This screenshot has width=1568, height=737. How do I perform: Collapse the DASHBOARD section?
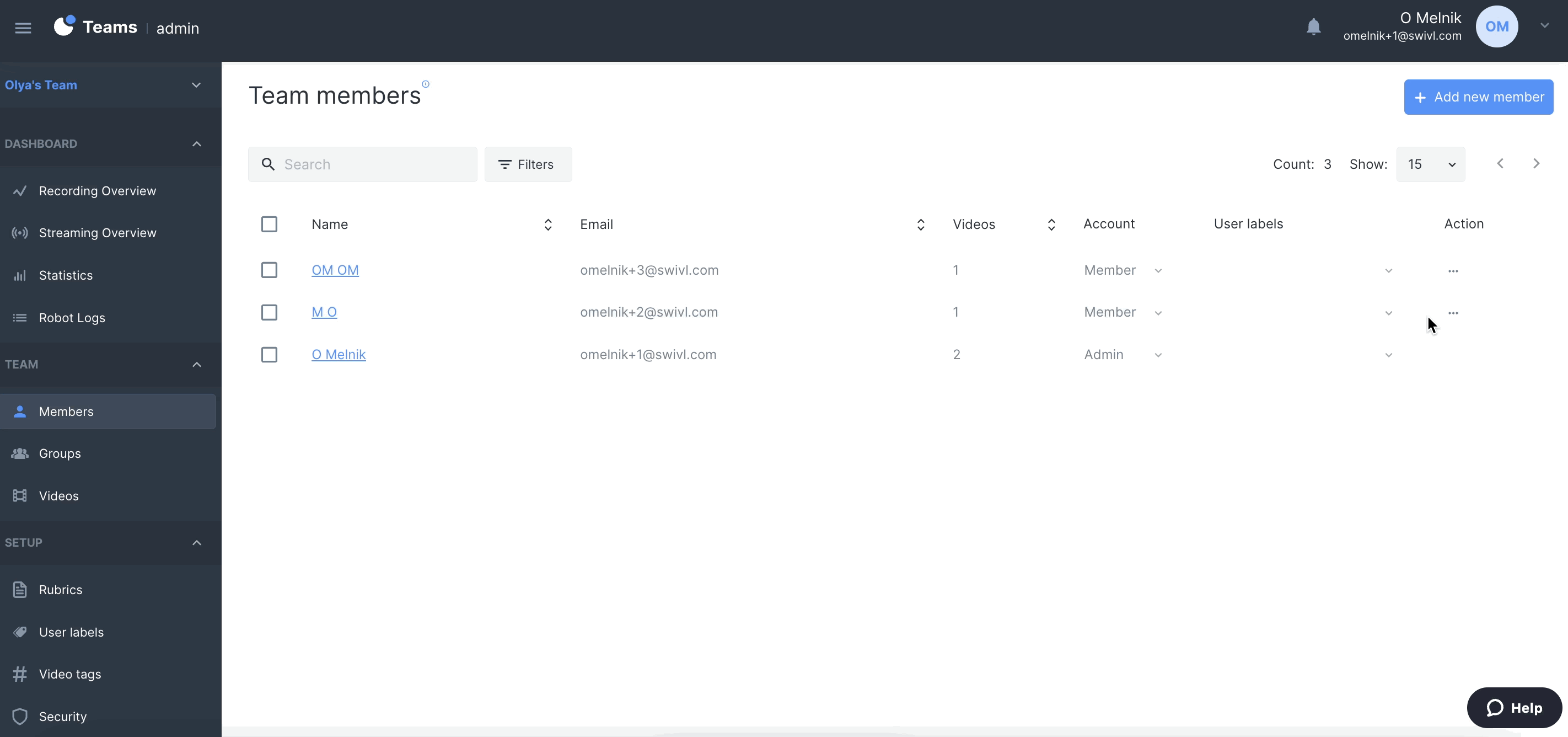coord(196,145)
